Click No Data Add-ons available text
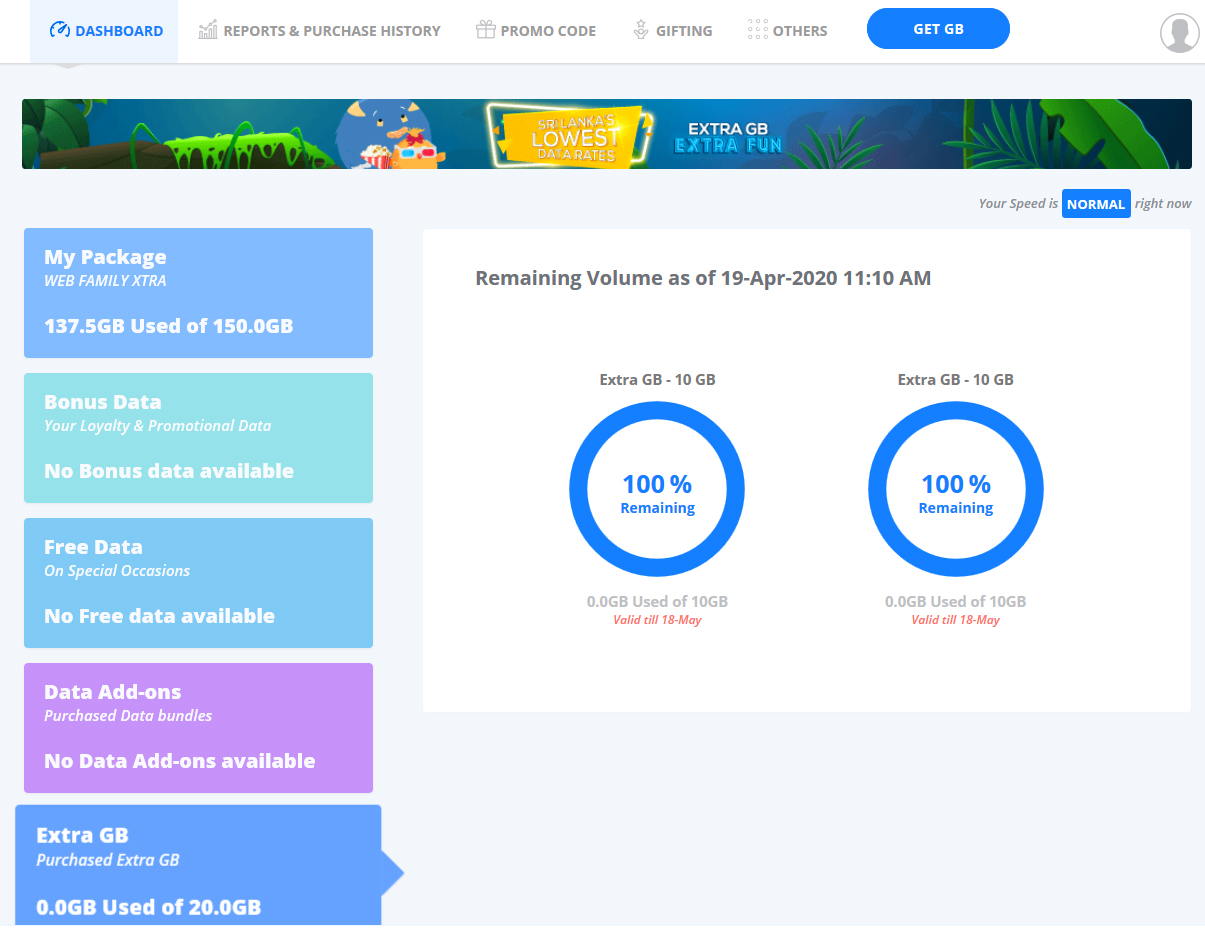Screen dimensions: 1205x951 (180, 761)
